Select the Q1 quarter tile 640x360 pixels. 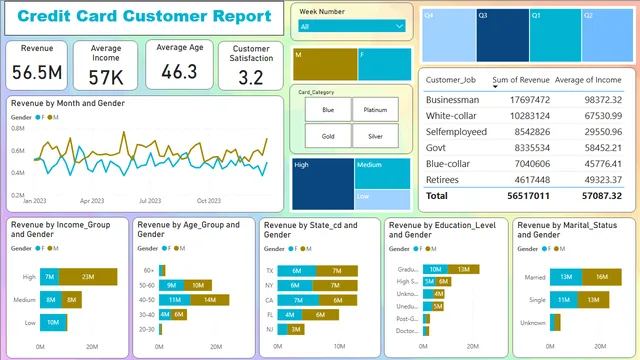(x=555, y=36)
